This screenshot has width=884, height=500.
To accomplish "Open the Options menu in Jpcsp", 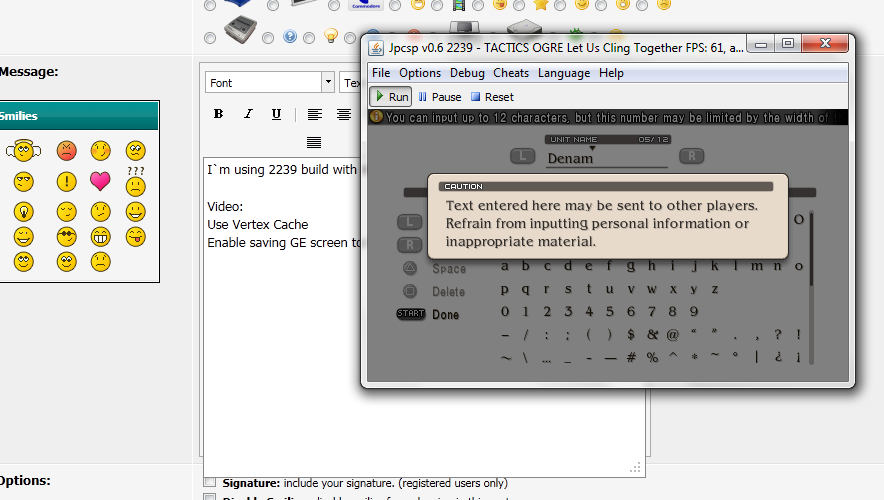I will coord(420,73).
